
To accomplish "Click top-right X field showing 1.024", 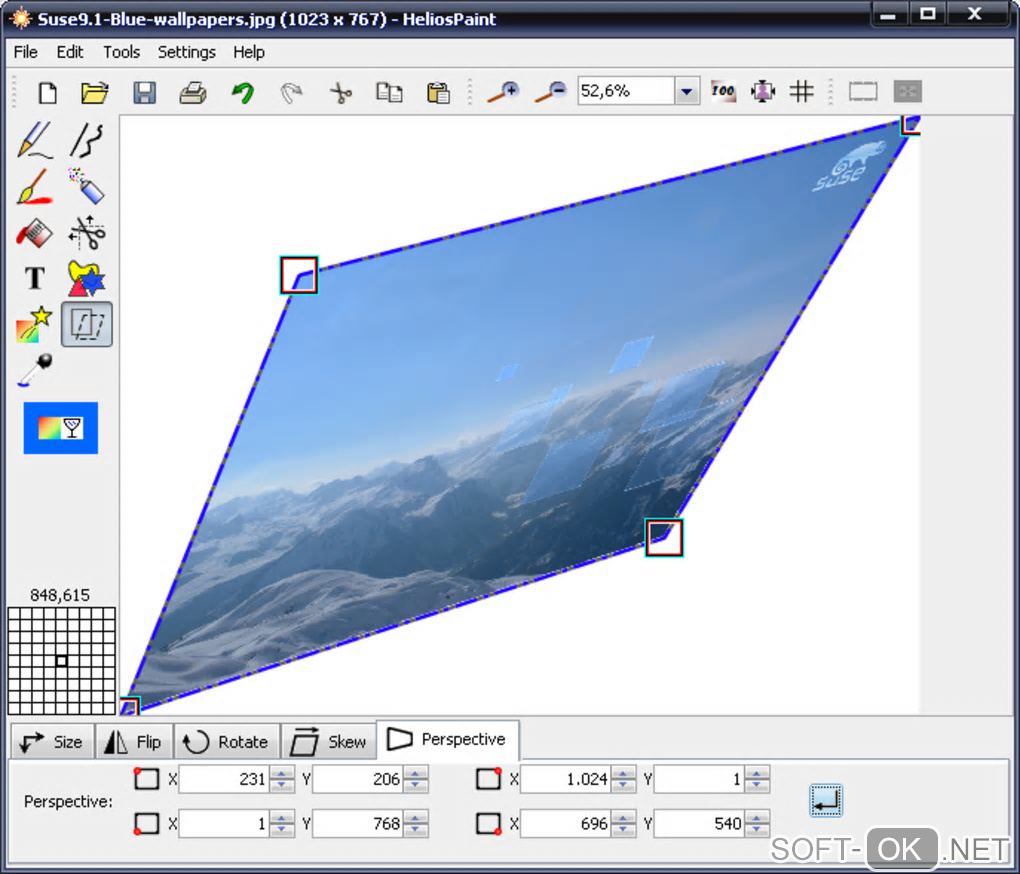I will (565, 779).
